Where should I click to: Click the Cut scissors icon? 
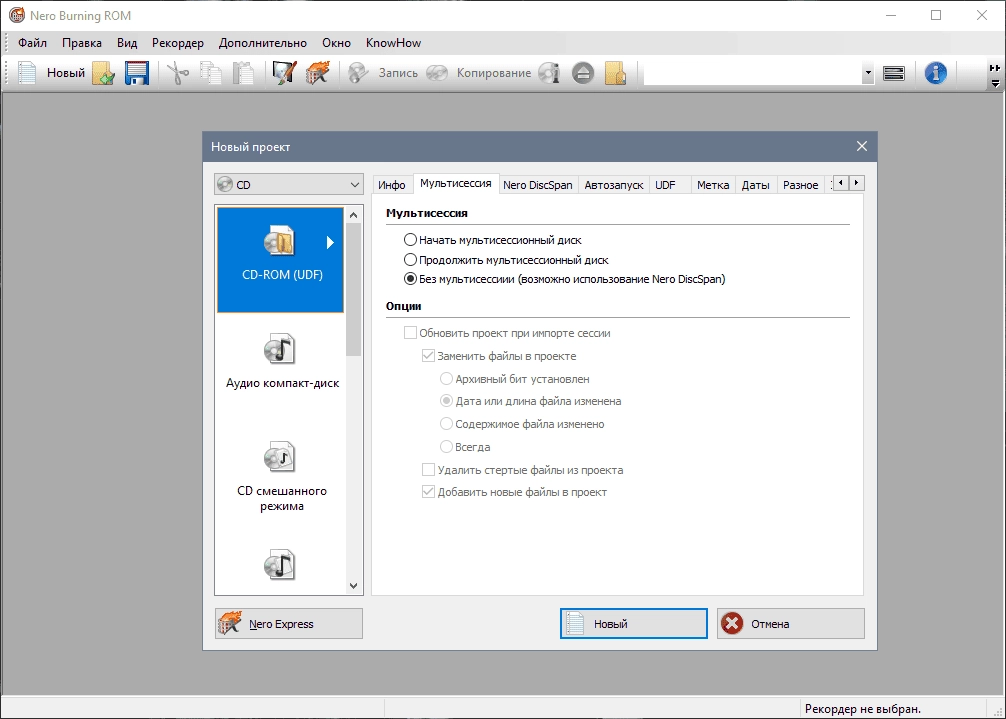[x=177, y=73]
